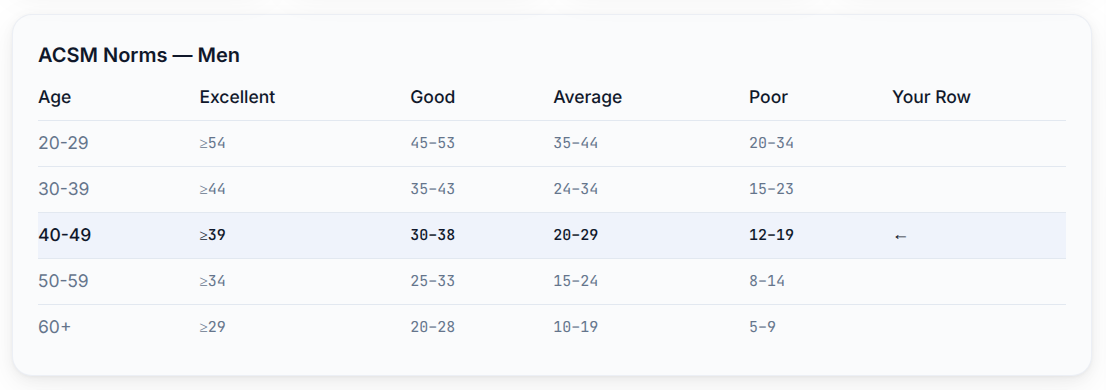The image size is (1106, 390).
Task: Click the 25-33 good value
Action: [432, 281]
